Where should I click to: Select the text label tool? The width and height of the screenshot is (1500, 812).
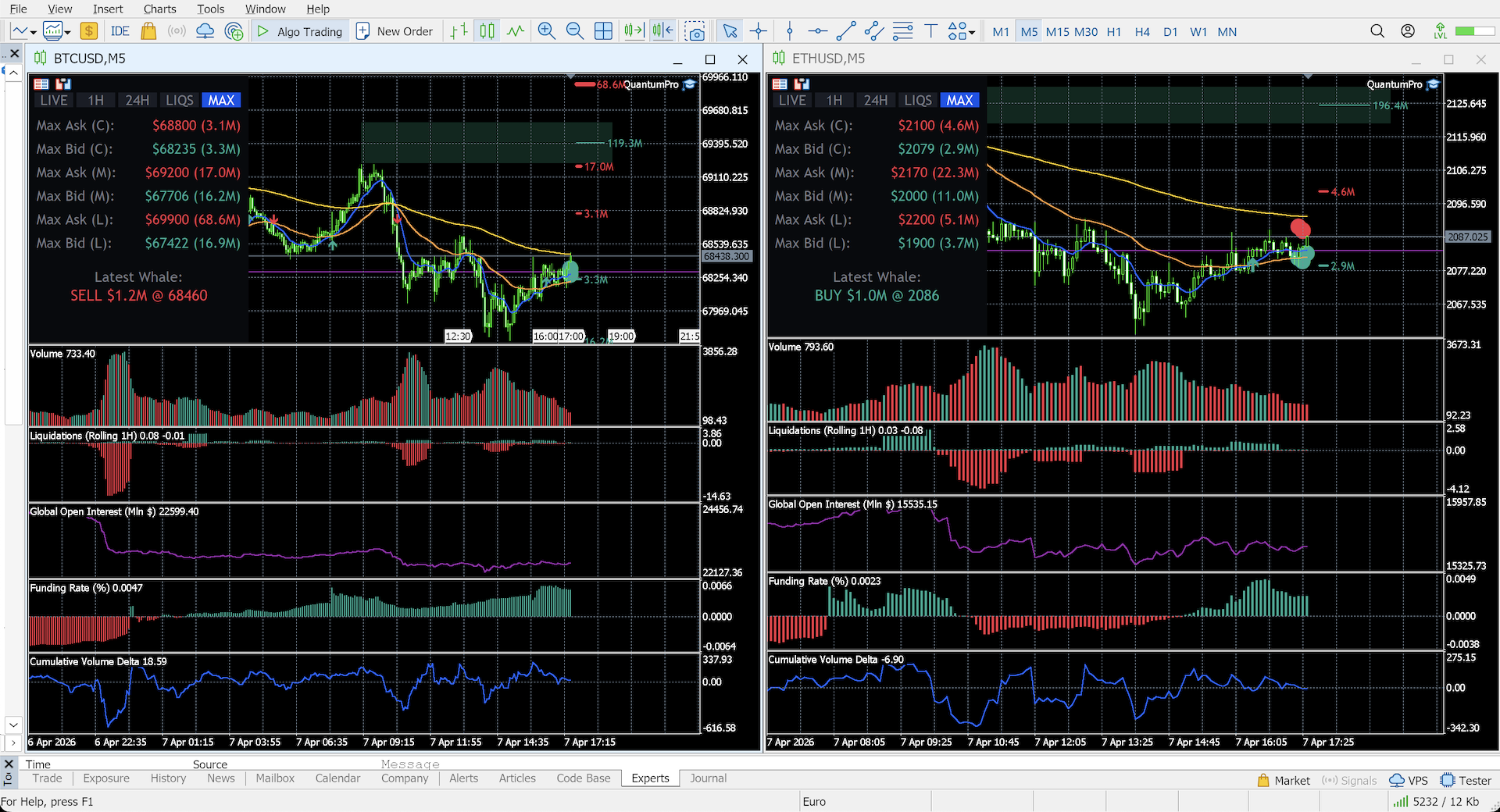[x=931, y=31]
